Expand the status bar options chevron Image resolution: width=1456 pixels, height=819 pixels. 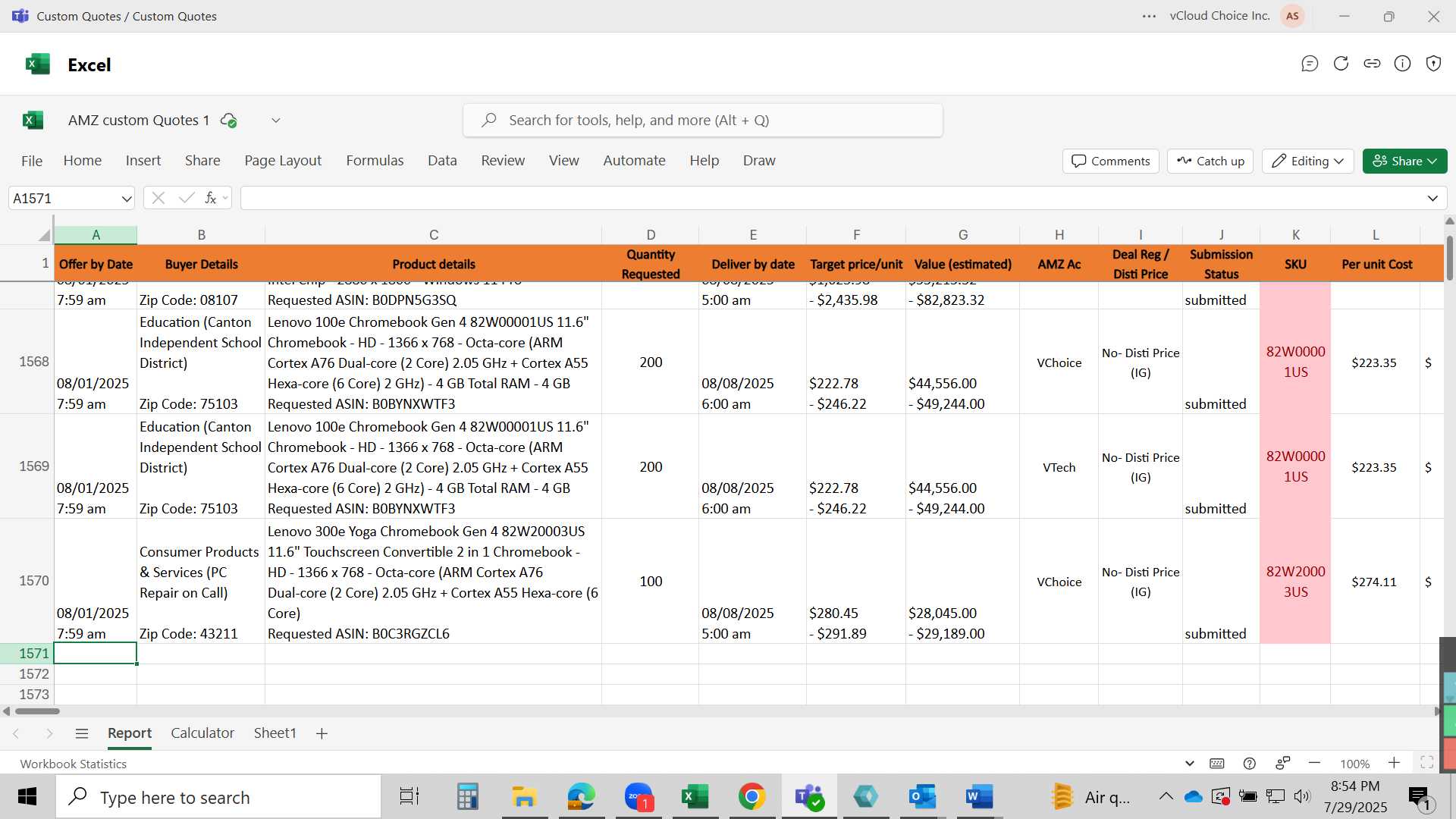tap(1189, 764)
